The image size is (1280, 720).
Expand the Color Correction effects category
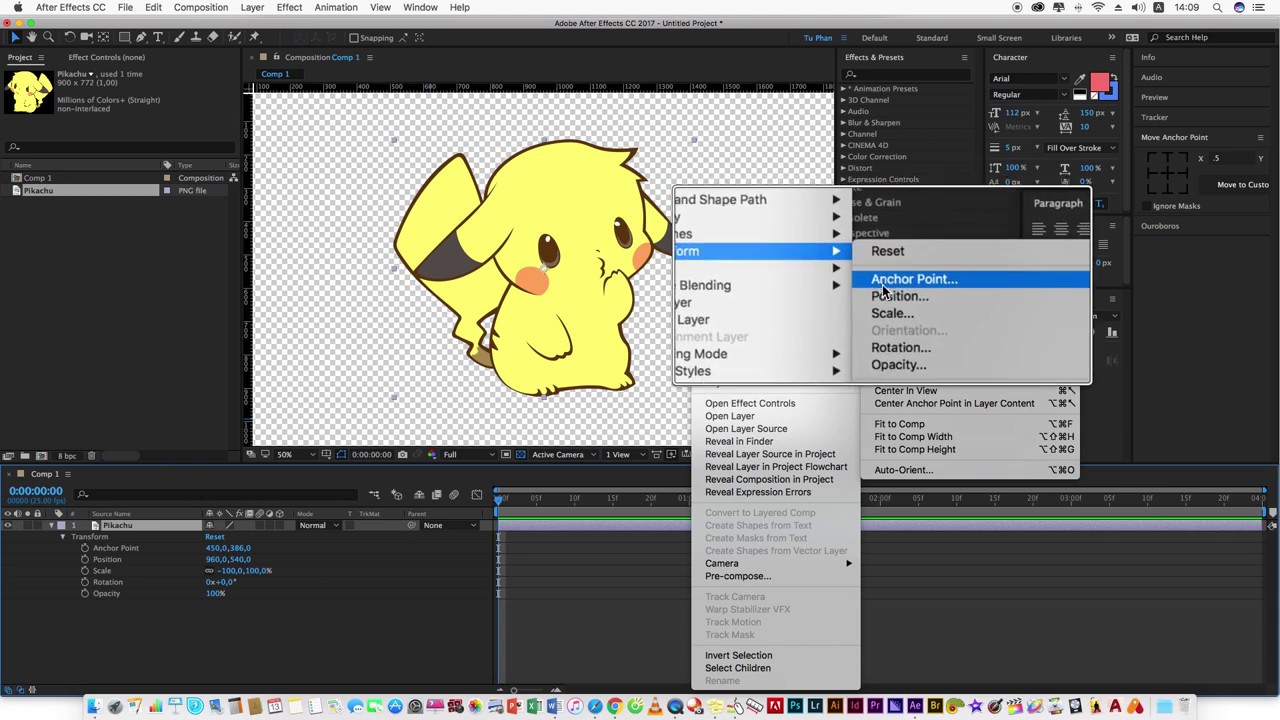click(x=843, y=157)
